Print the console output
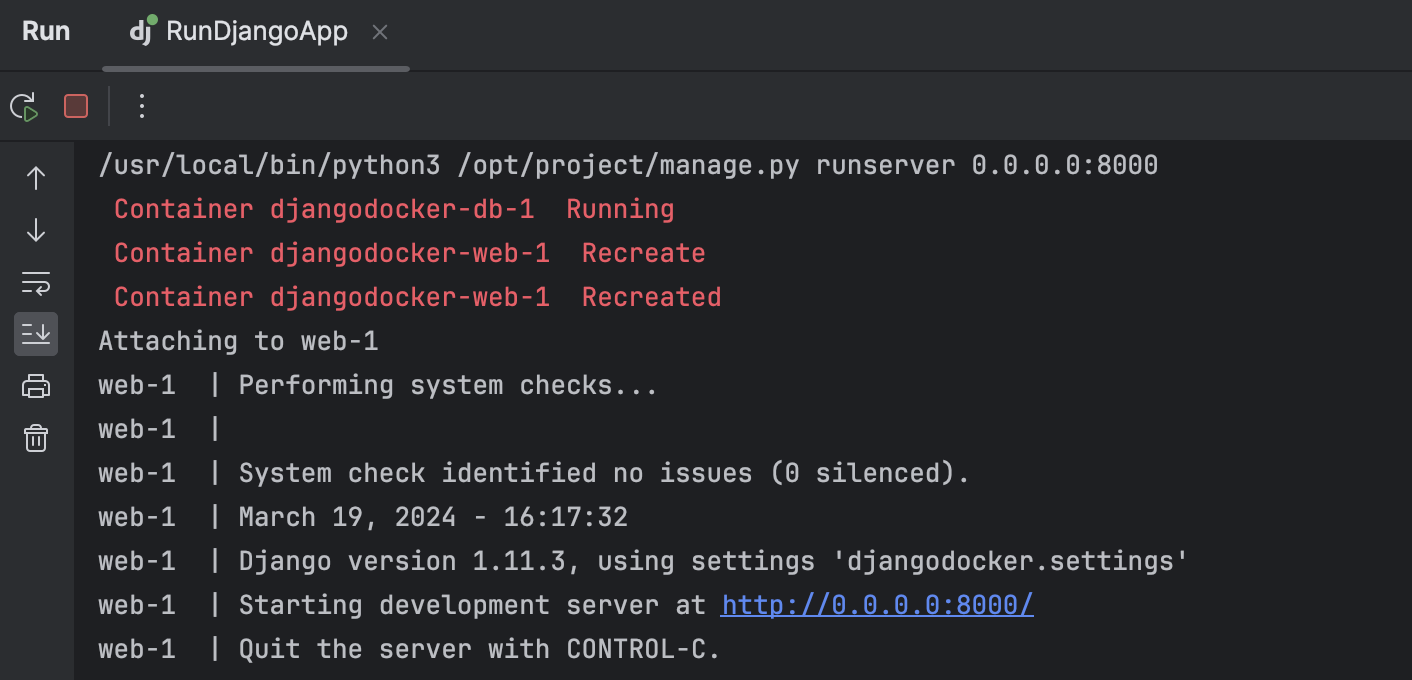This screenshot has width=1412, height=680. click(x=36, y=386)
